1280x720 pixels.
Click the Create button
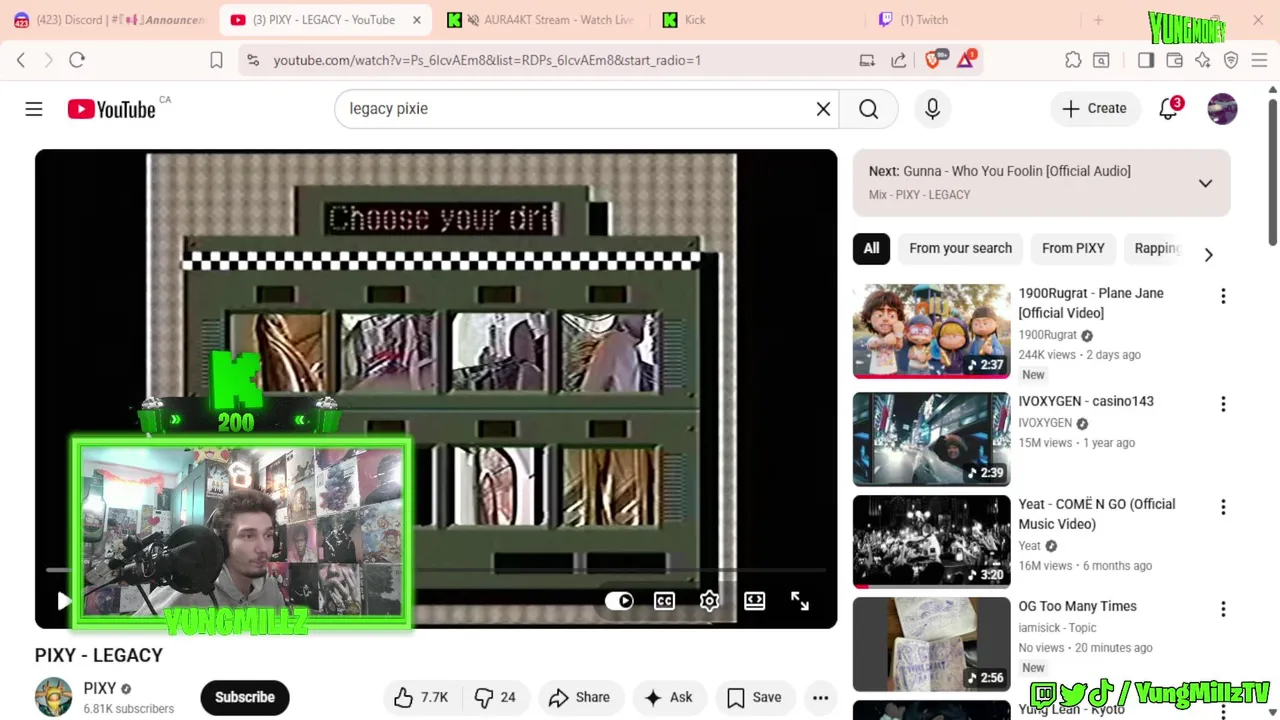(1094, 108)
